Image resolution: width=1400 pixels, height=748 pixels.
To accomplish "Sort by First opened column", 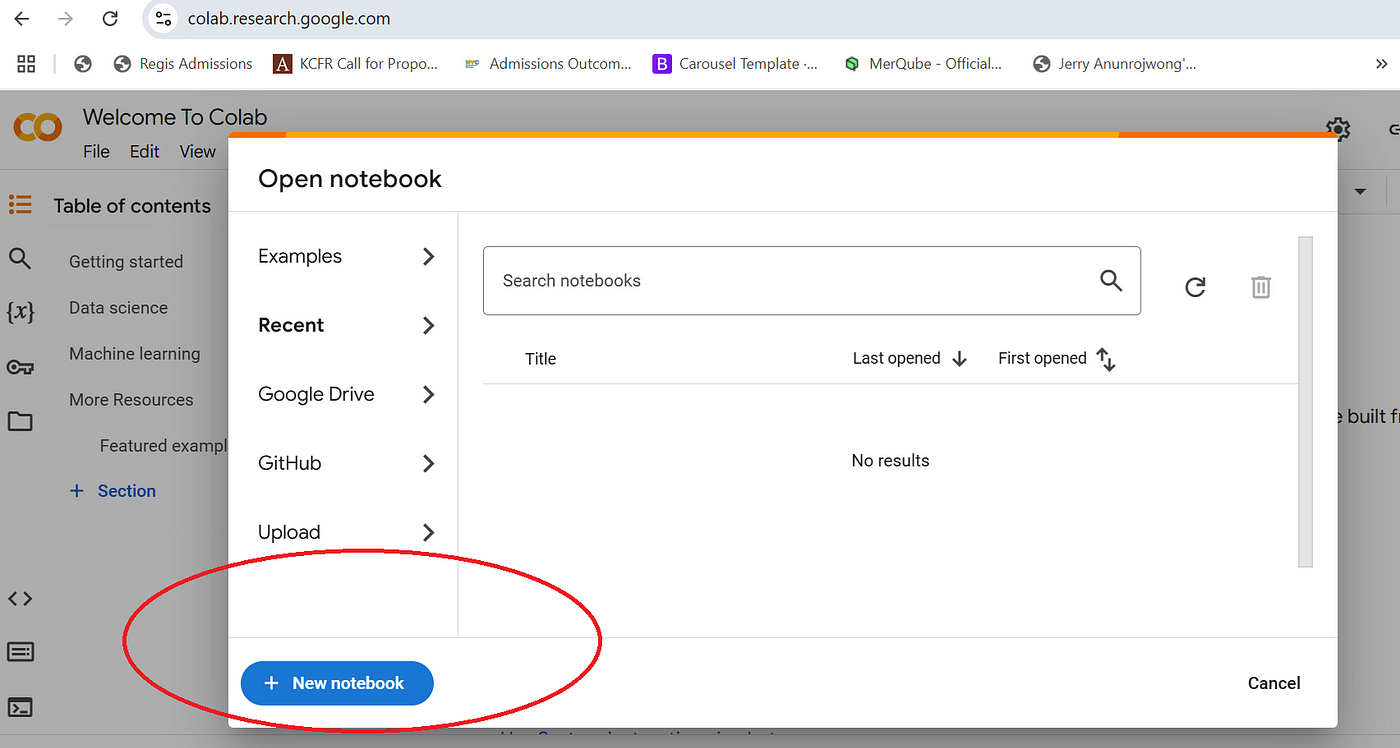I will point(1057,358).
